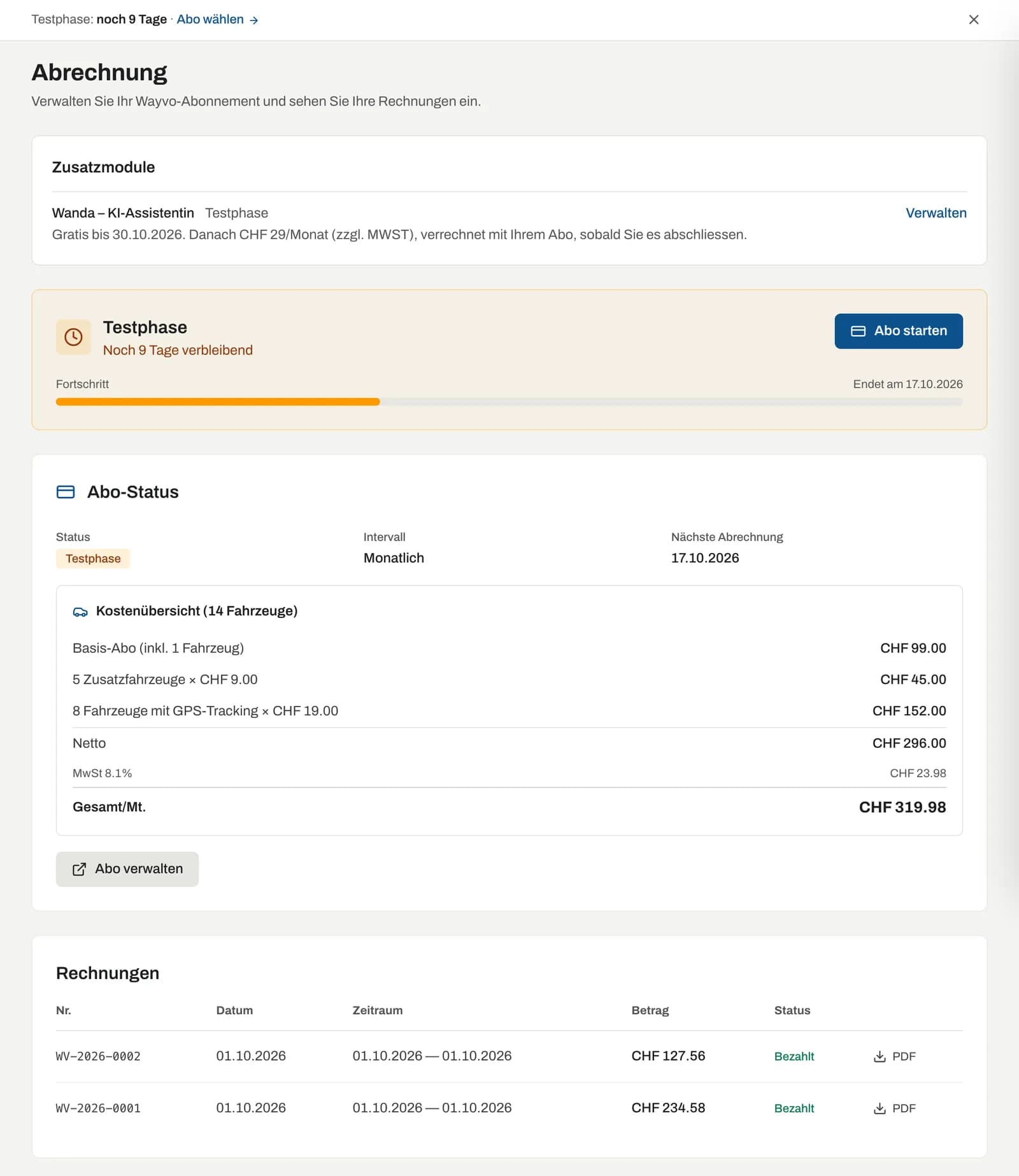Viewport: 1019px width, 1176px height.
Task: Click 'Noch 9 Tage verbleibend' text
Action: (178, 350)
